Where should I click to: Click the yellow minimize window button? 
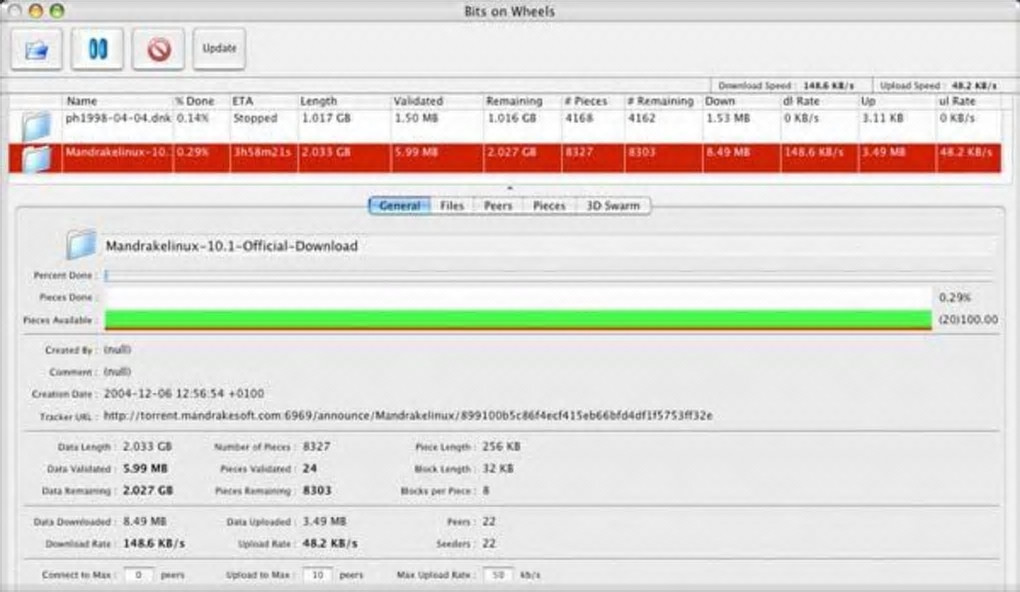coord(36,10)
